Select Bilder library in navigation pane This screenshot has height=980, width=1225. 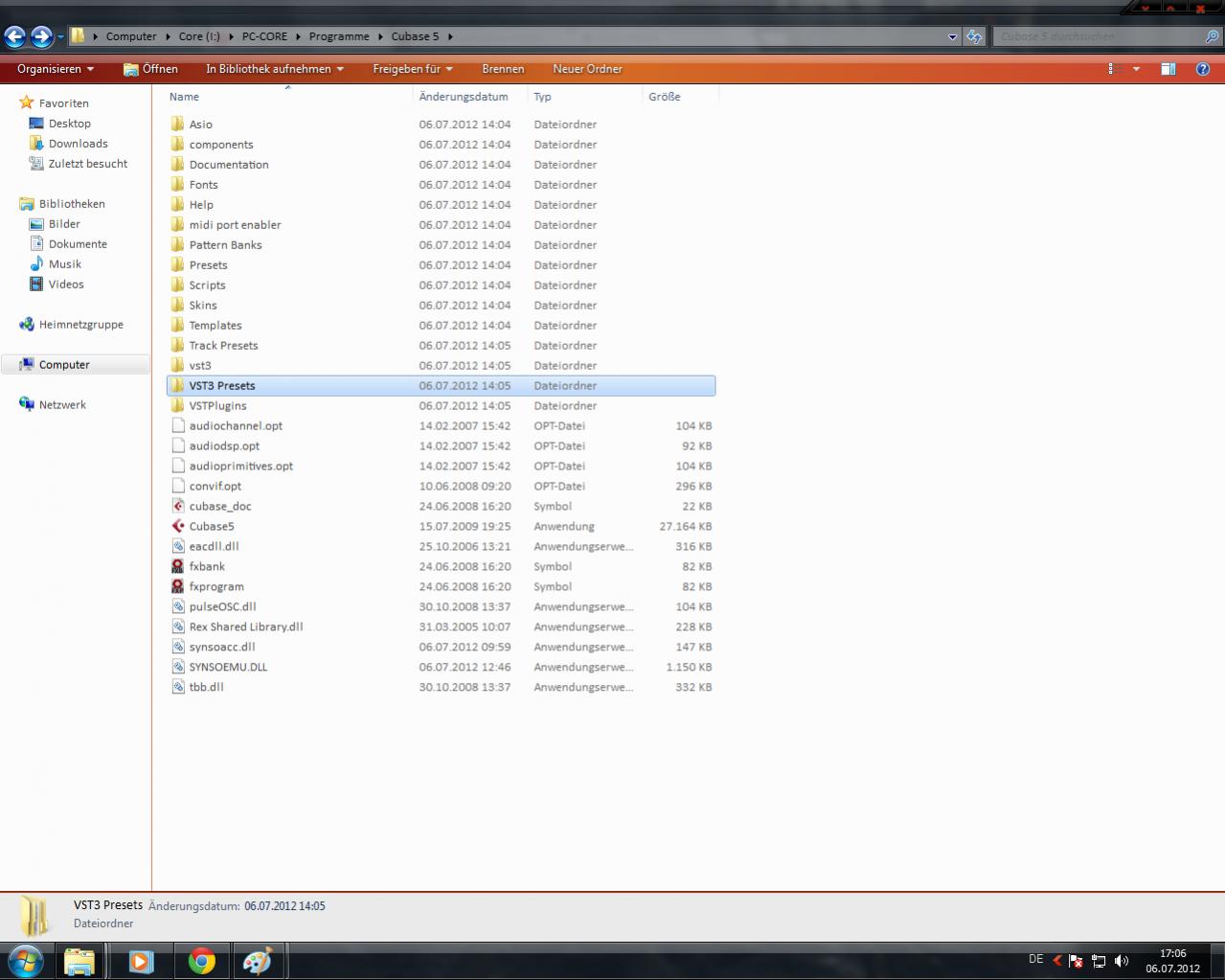64,224
